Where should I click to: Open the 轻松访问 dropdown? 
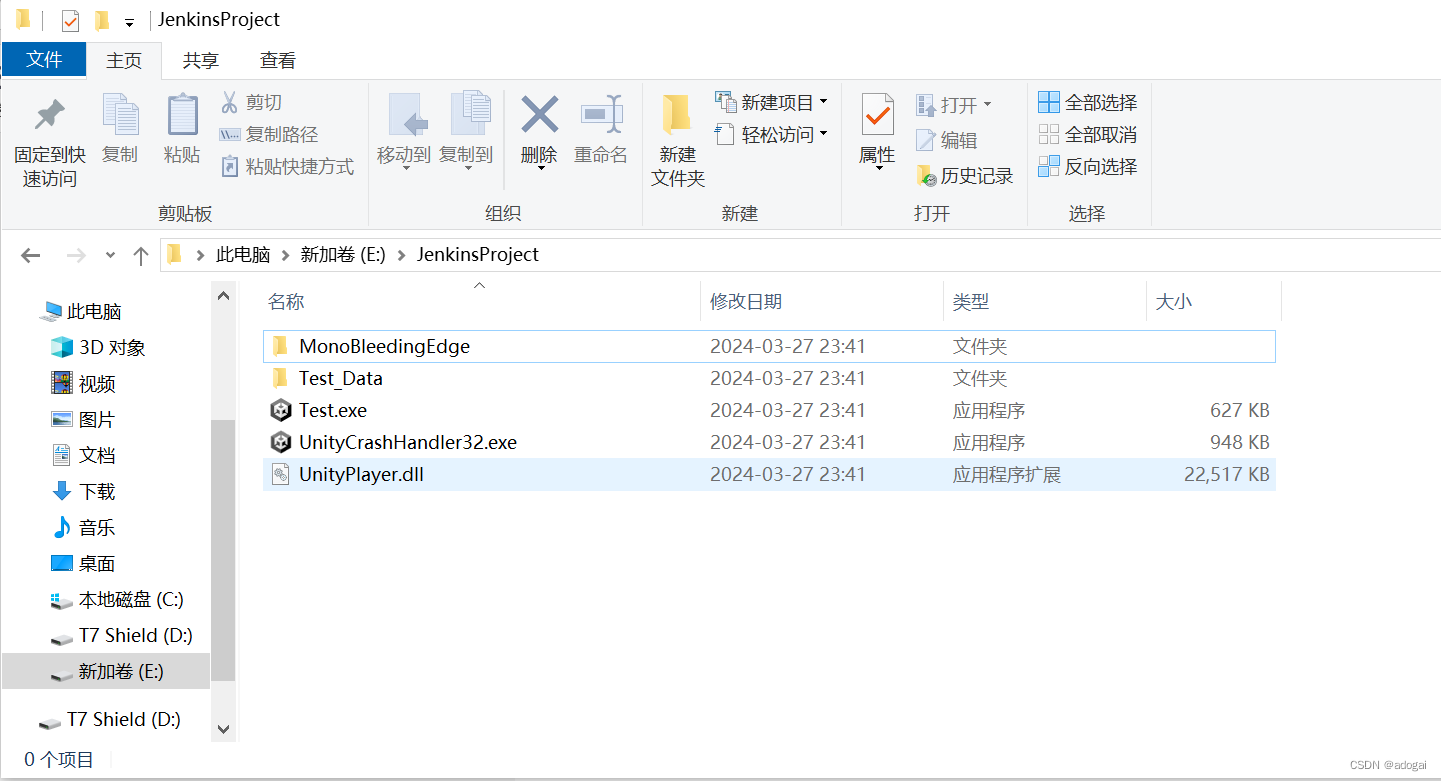(772, 134)
